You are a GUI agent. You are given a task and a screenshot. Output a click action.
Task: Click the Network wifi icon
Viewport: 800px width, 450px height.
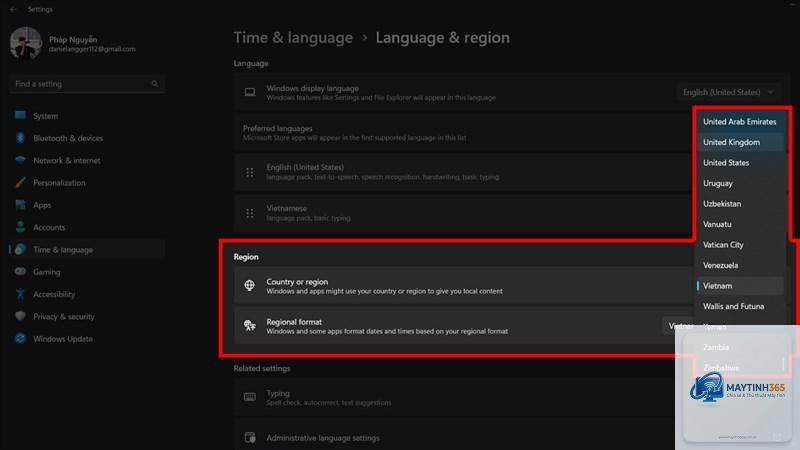click(20, 160)
